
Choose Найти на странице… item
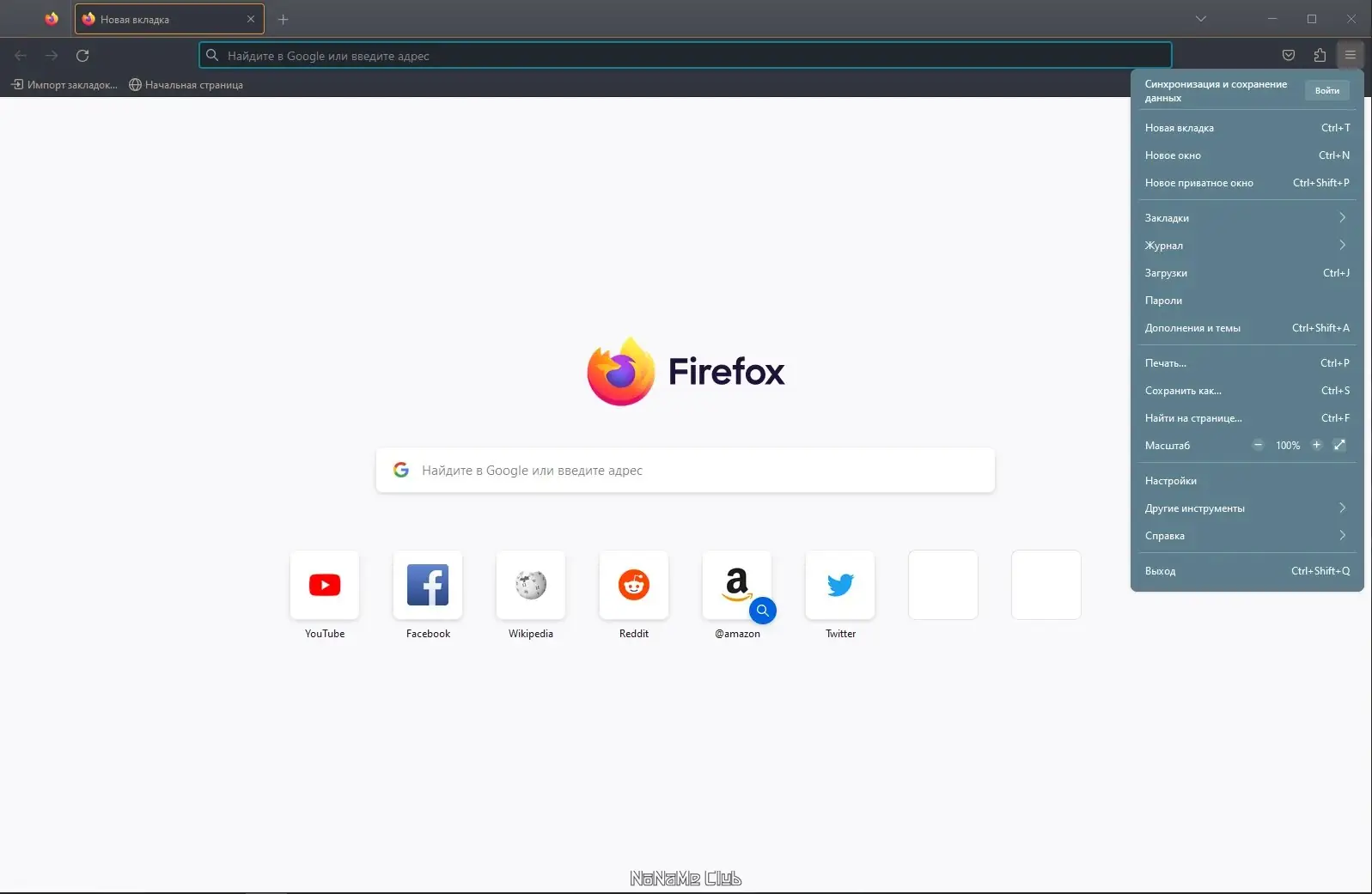(1247, 418)
